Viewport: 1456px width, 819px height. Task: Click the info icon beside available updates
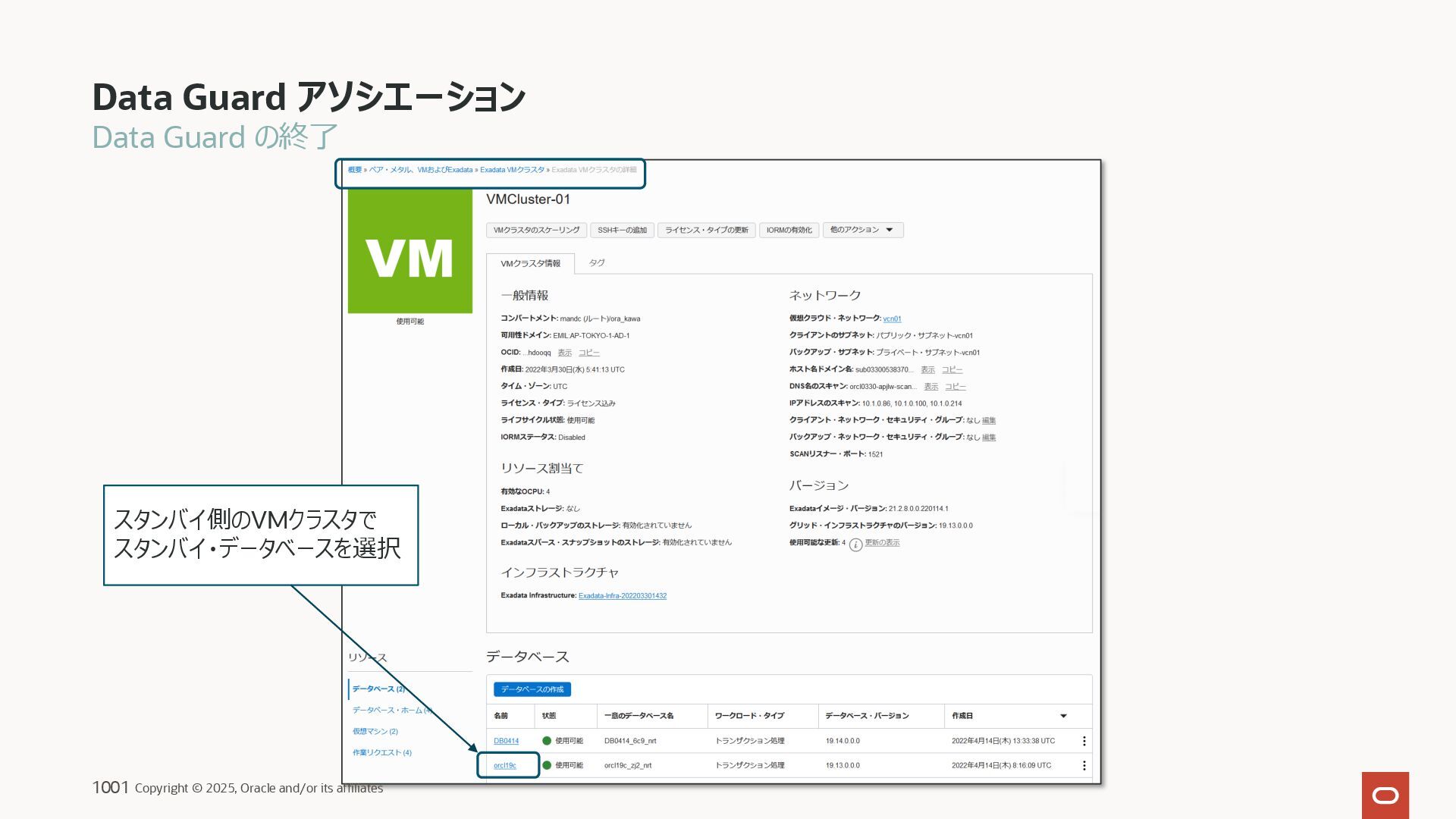click(855, 544)
